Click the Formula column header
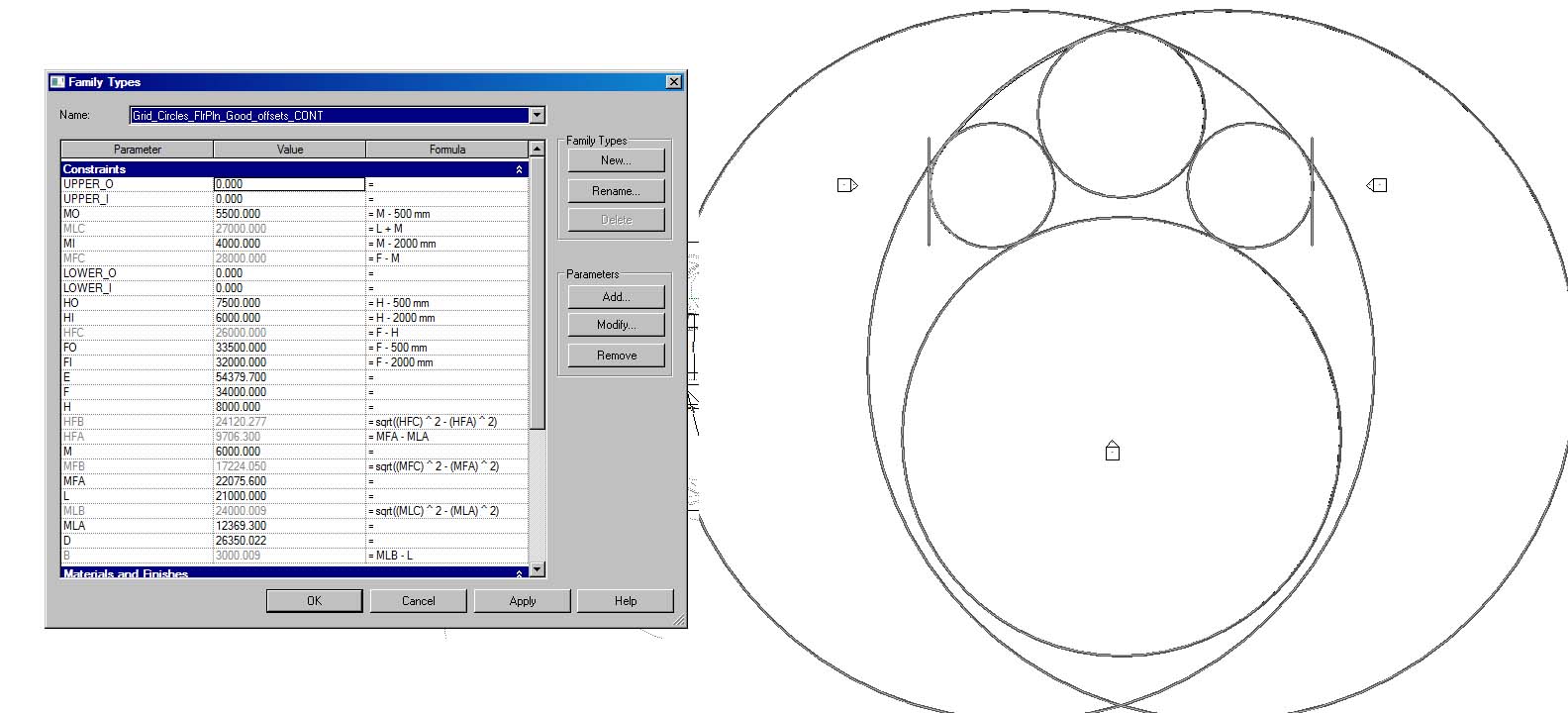 click(x=447, y=150)
